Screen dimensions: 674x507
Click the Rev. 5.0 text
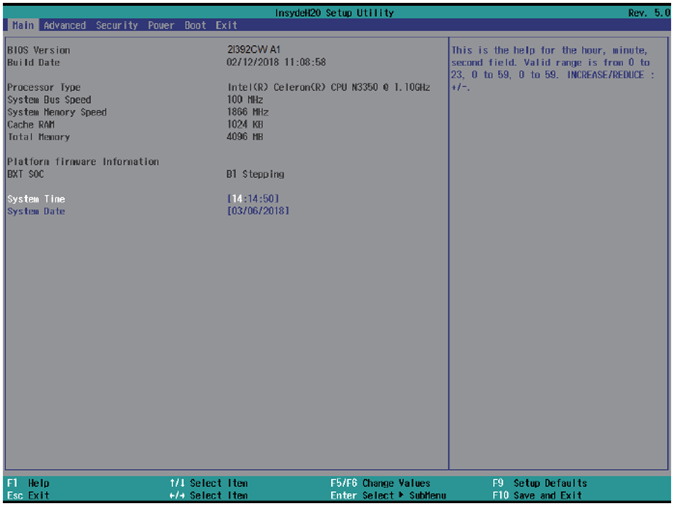tap(649, 13)
